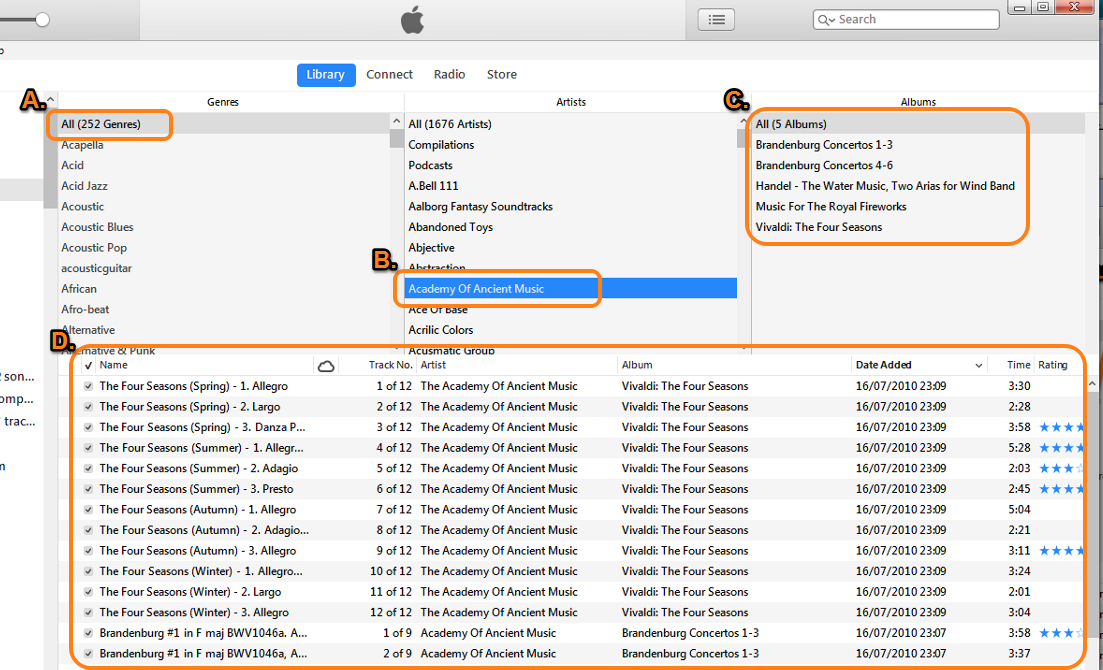Select artist Academy Of Ancient Music
Image resolution: width=1103 pixels, height=670 pixels.
(570, 289)
